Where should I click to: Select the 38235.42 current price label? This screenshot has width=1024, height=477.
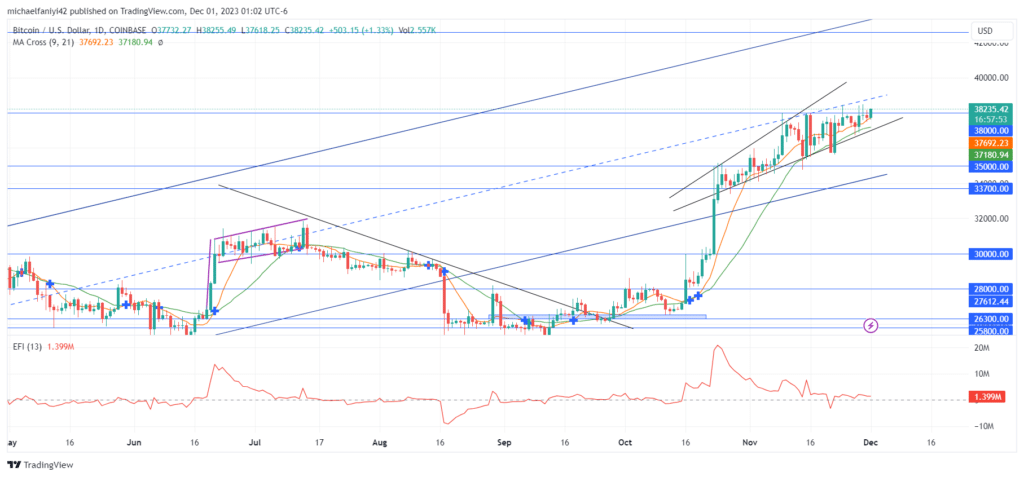[x=991, y=110]
